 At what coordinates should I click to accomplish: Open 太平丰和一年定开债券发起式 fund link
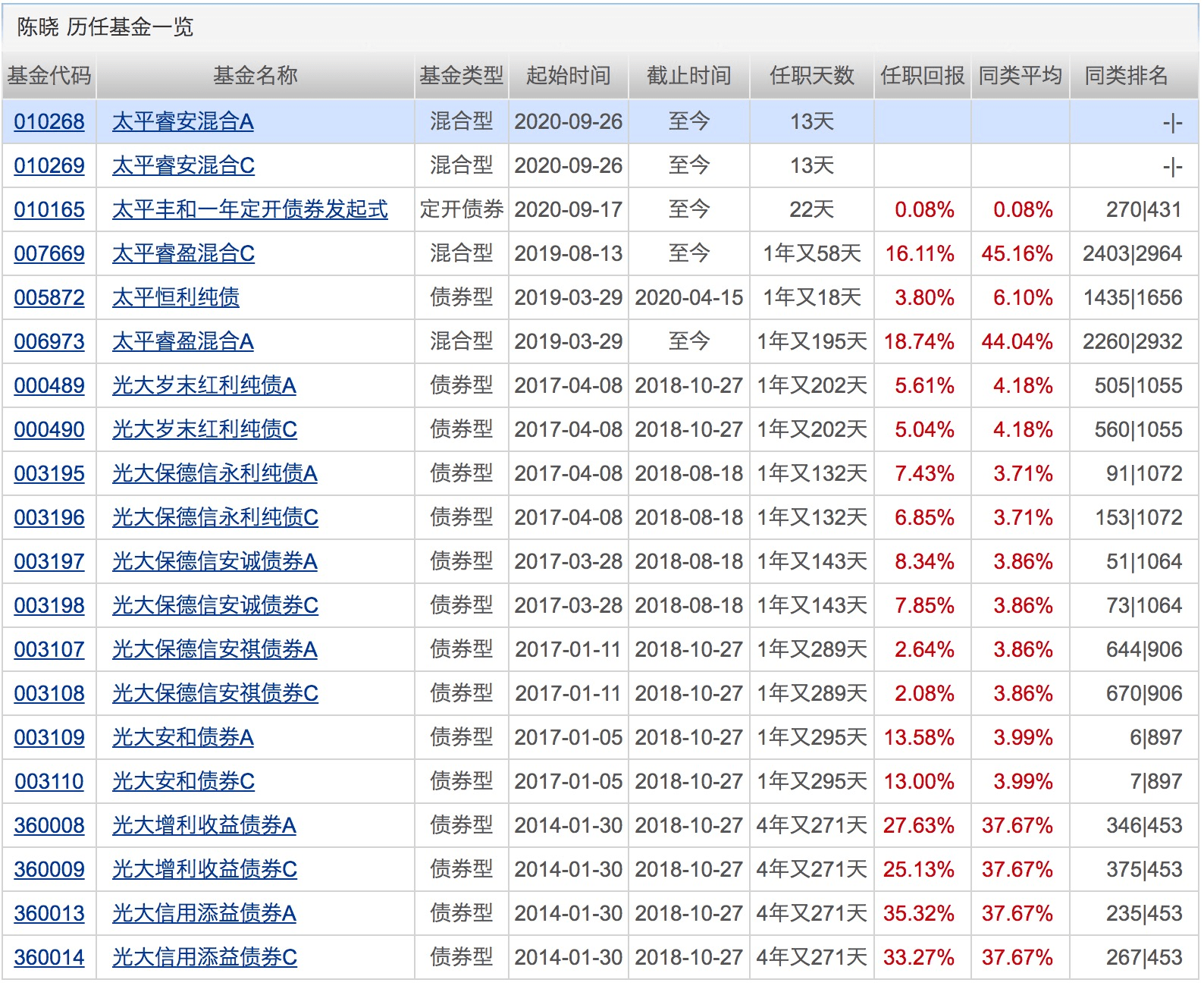point(250,209)
